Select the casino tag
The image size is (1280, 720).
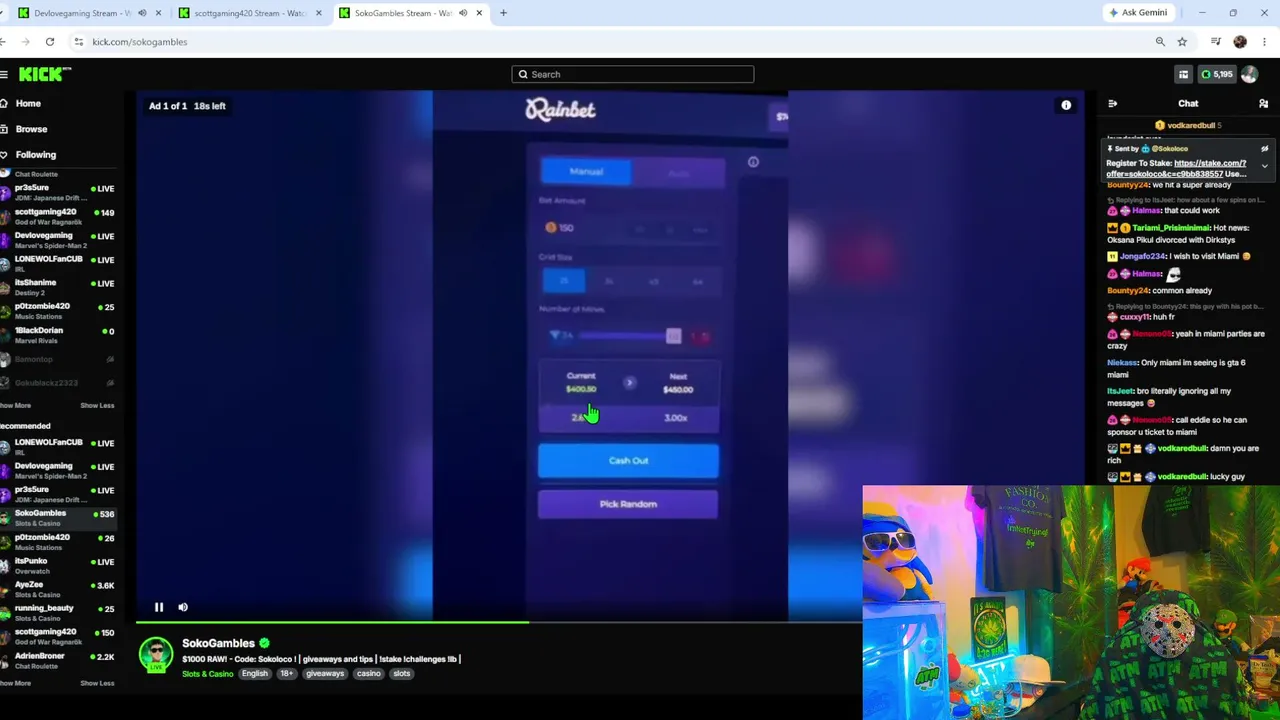click(x=369, y=674)
